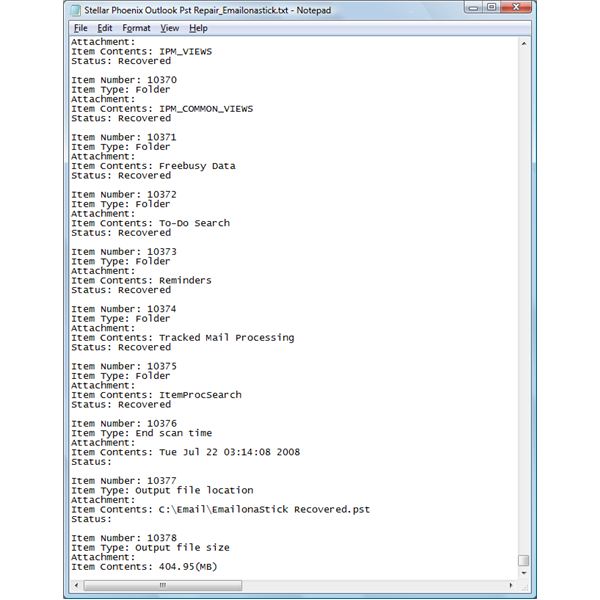Image resolution: width=600 pixels, height=600 pixels.
Task: Click the line 'Item Number: 10375'
Action: 124,366
